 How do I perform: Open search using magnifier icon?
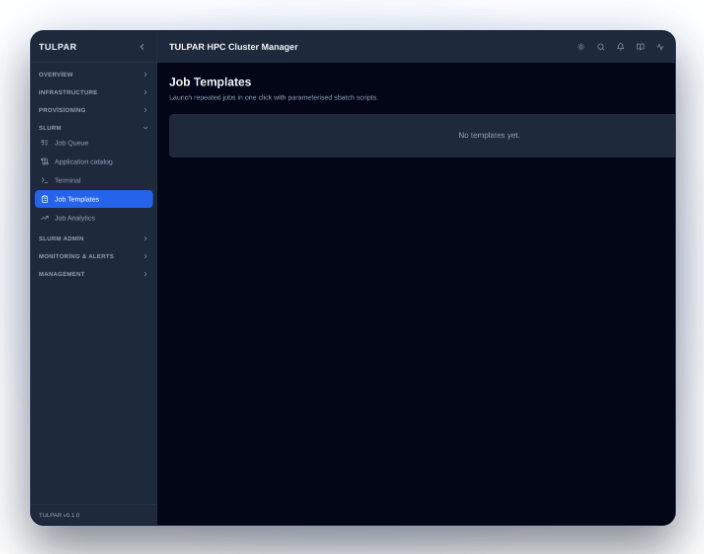(600, 47)
